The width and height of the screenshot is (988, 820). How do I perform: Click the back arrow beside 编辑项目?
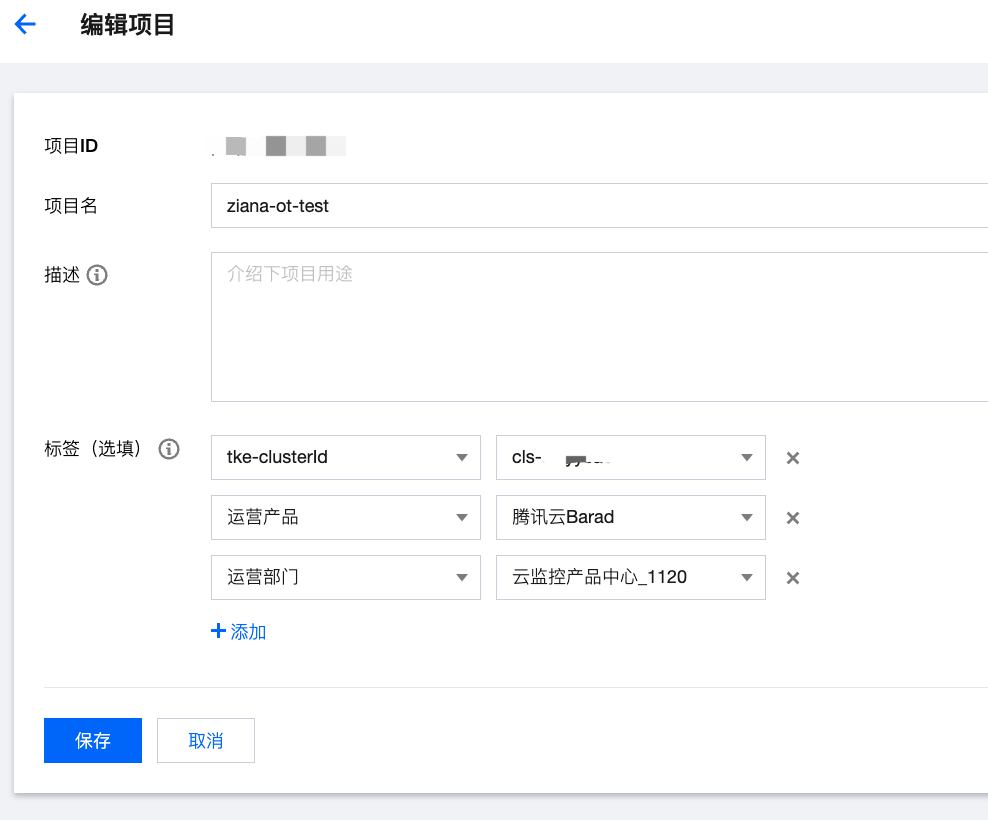tap(25, 25)
